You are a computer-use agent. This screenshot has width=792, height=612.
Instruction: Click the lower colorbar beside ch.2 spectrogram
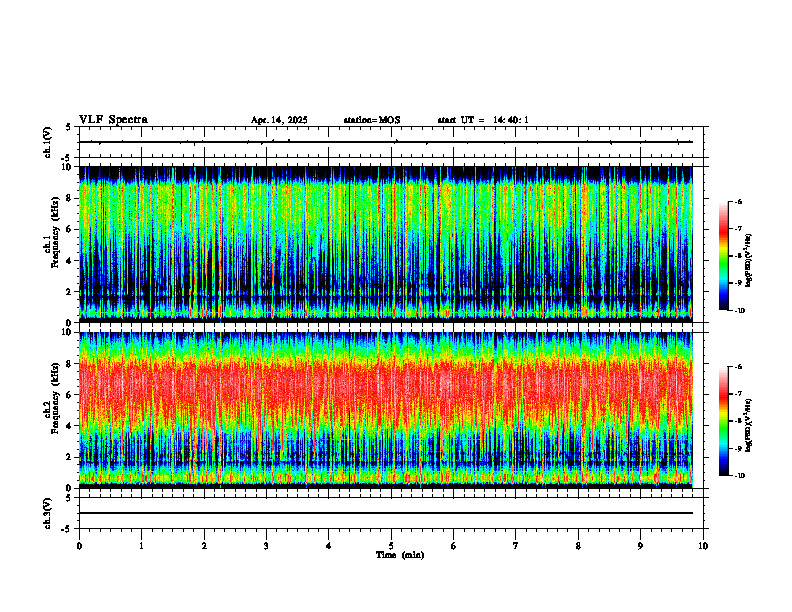pos(724,421)
